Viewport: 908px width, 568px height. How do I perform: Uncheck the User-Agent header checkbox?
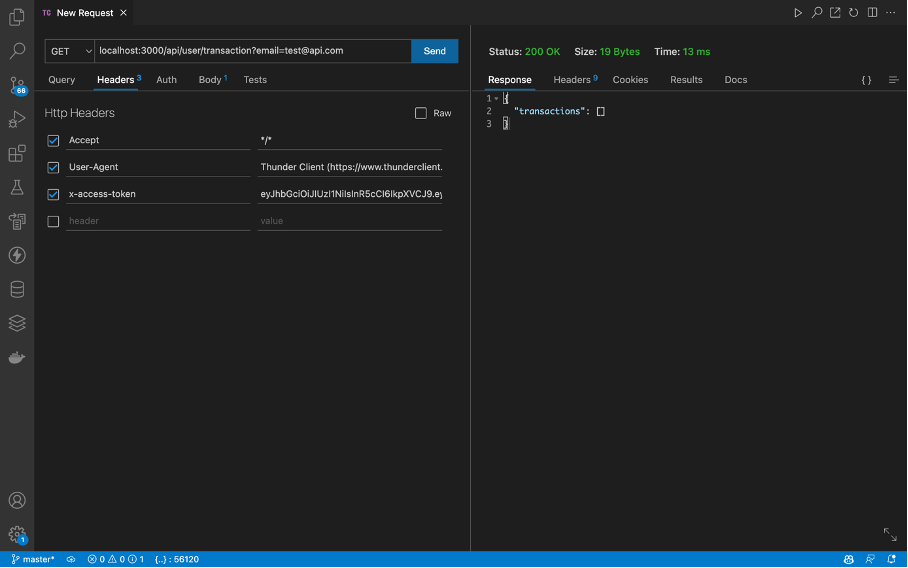click(53, 167)
